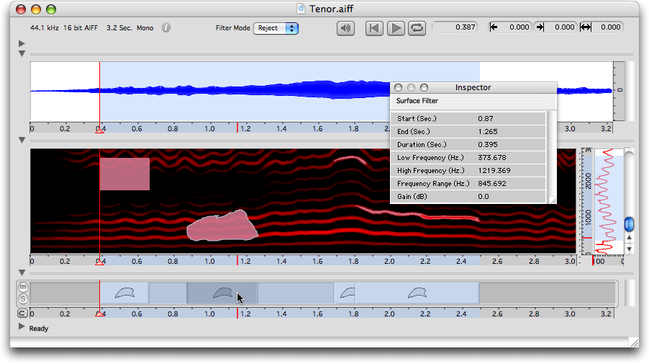The height and width of the screenshot is (364, 649).
Task: Collapse the spectrogram view disclosure triangle
Action: [22, 140]
